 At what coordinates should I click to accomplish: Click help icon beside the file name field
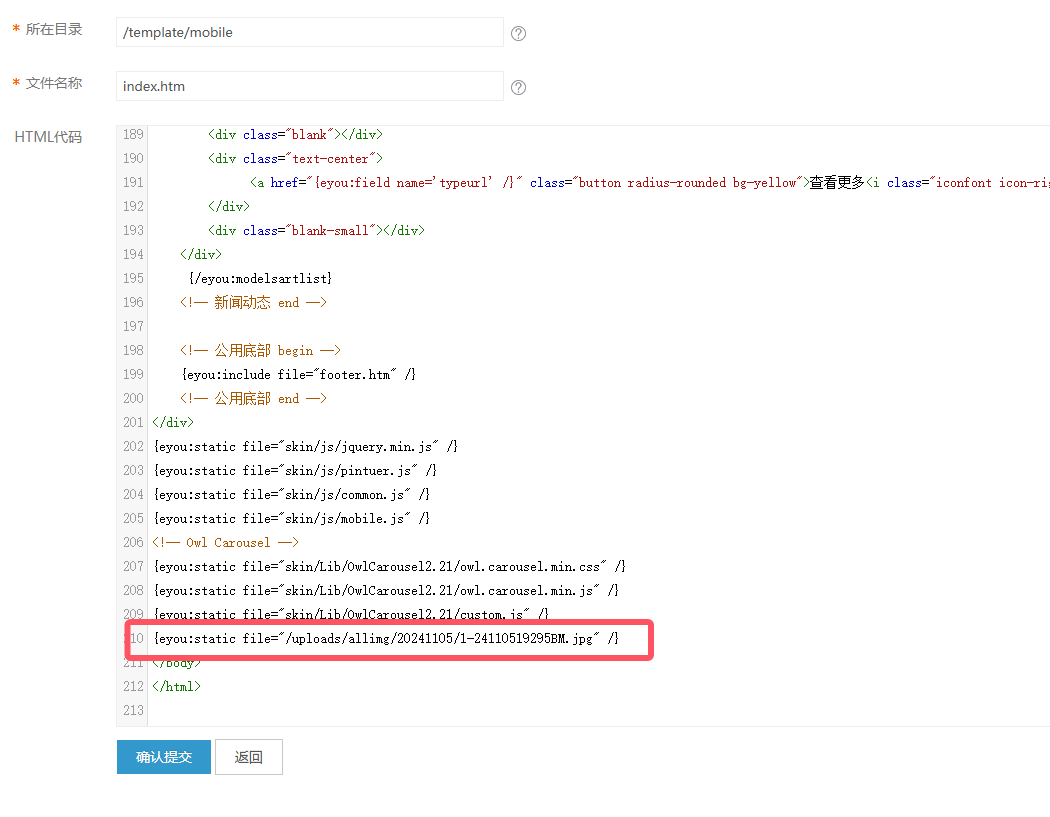518,87
